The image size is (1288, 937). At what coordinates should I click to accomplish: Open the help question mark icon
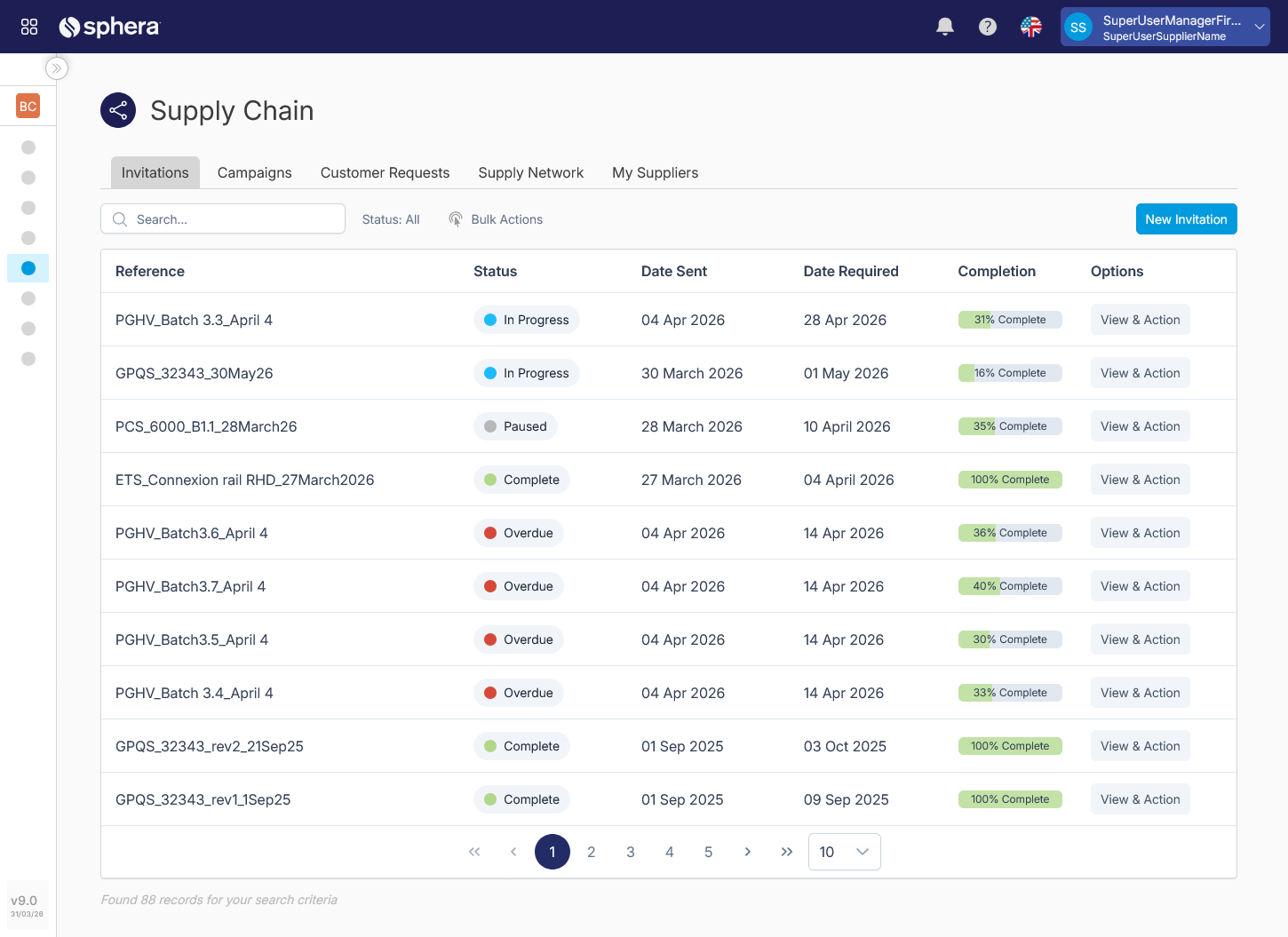coord(988,27)
